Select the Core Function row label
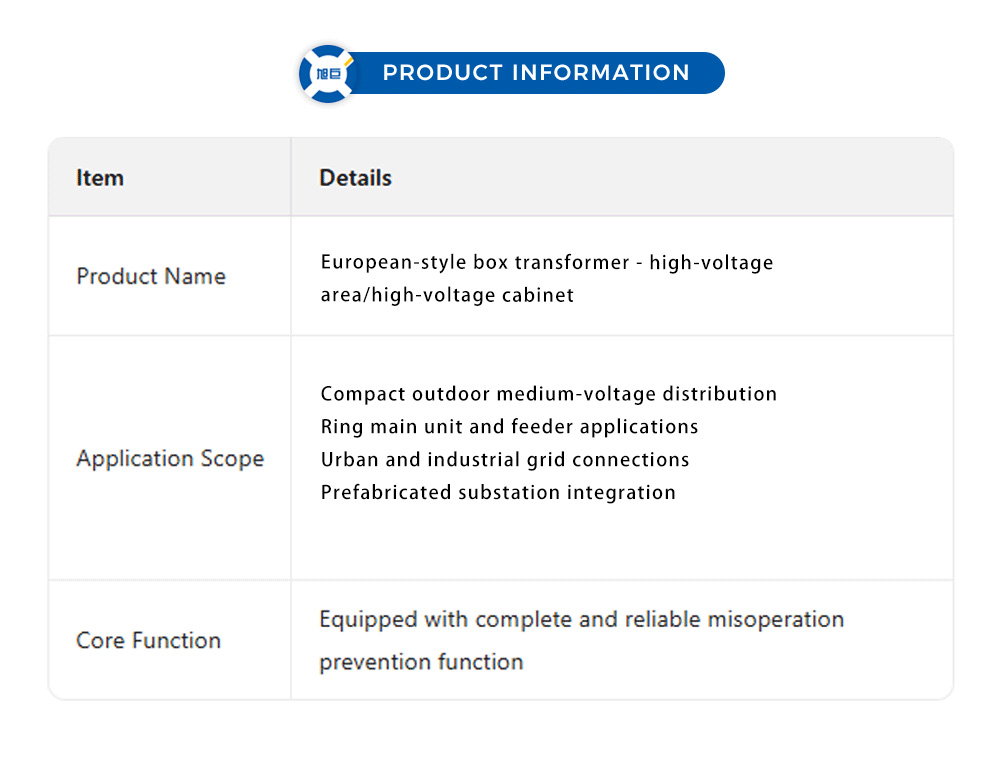This screenshot has height=760, width=1000. pos(148,641)
